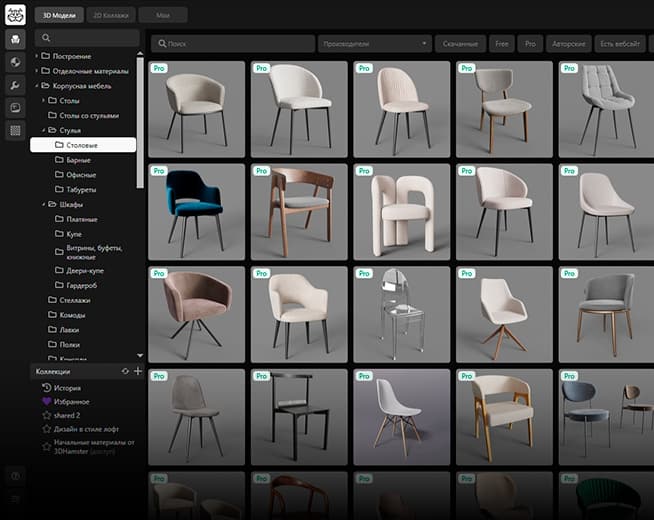Image resolution: width=654 pixels, height=520 pixels.
Task: Open История collection with clock icon
Action: (68, 387)
